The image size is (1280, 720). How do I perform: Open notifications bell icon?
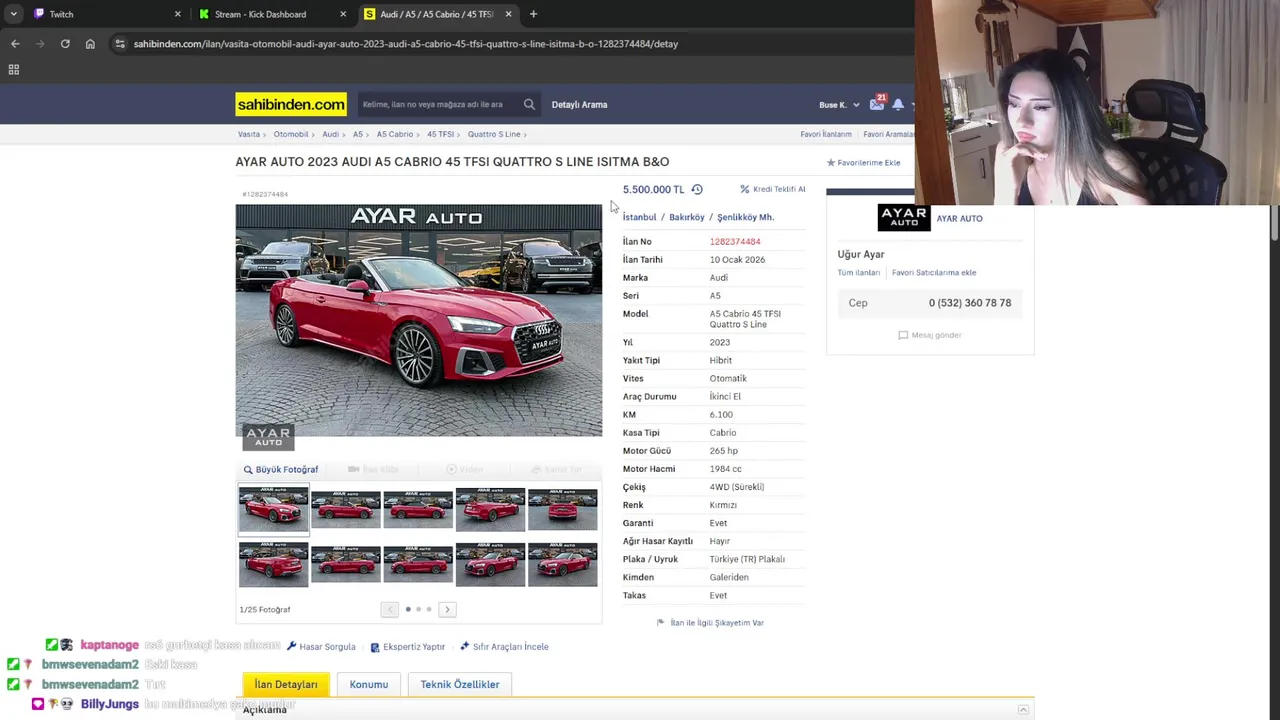898,104
